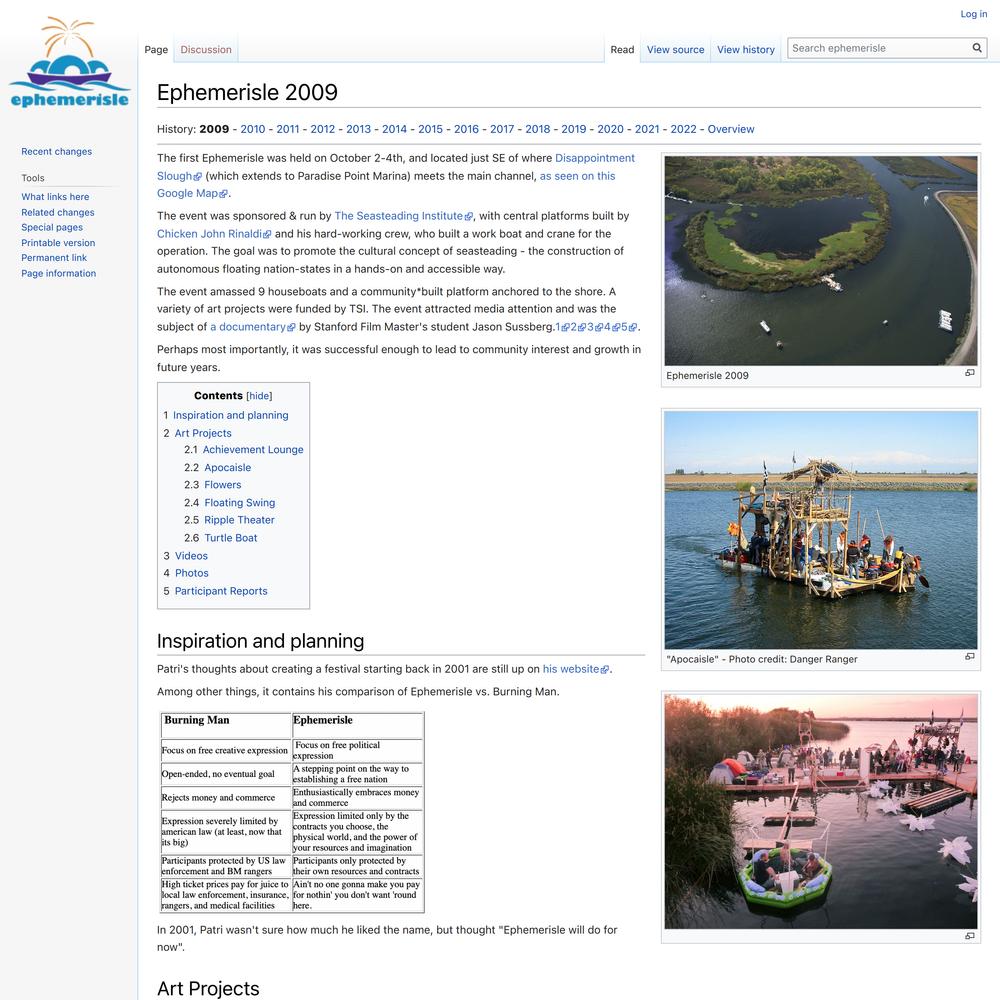Open Page information link

(59, 273)
